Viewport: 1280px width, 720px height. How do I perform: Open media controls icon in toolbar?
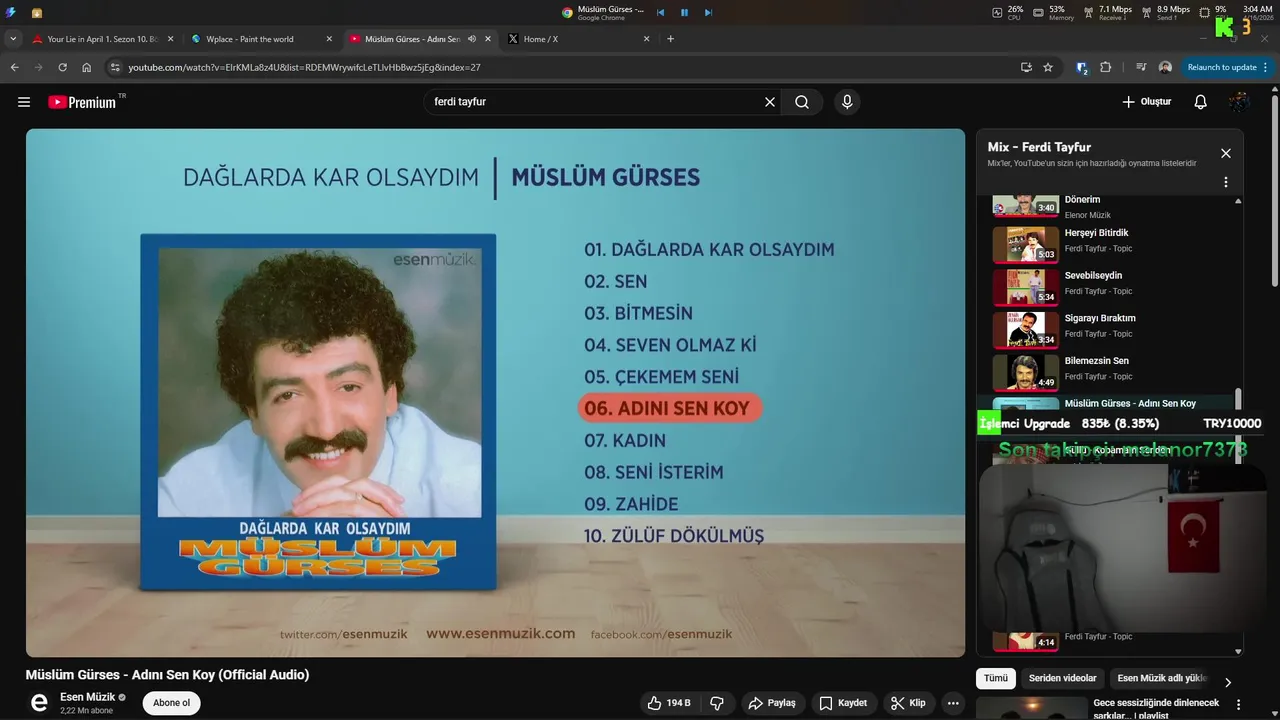coord(1141,67)
